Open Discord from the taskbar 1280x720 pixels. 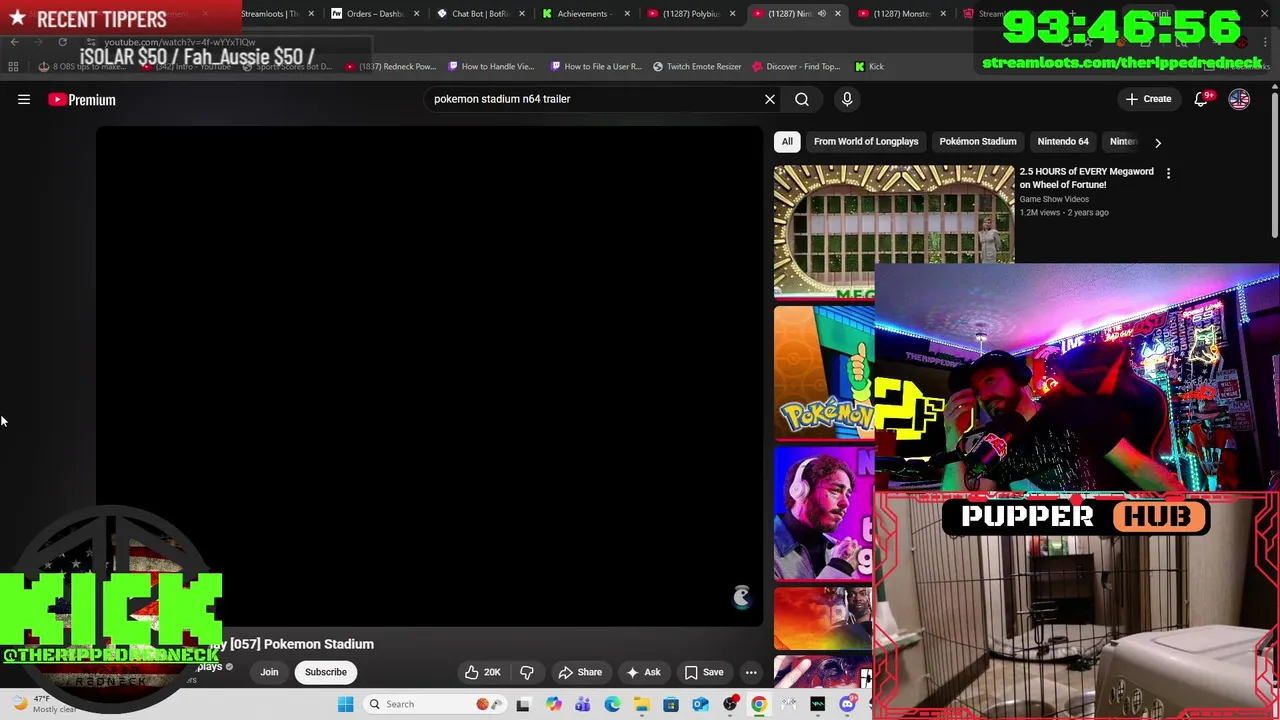847,704
